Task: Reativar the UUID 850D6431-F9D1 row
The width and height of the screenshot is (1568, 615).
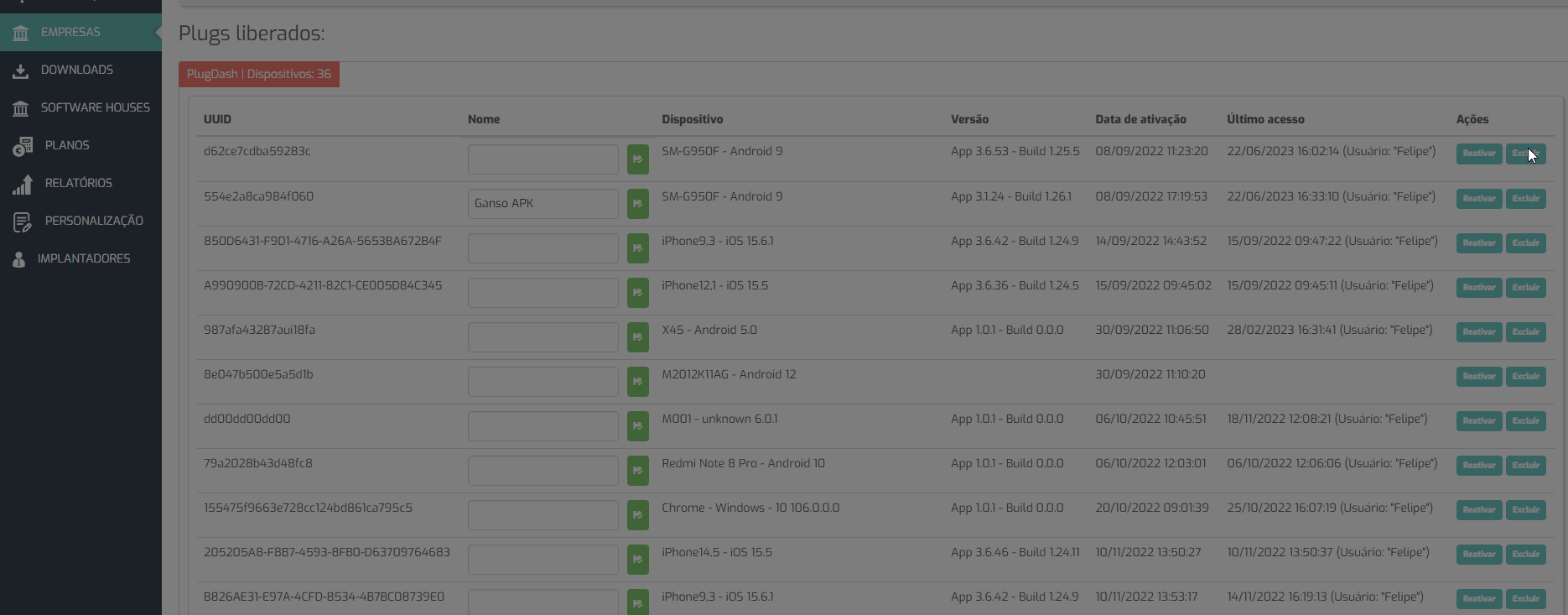Action: 1479,243
